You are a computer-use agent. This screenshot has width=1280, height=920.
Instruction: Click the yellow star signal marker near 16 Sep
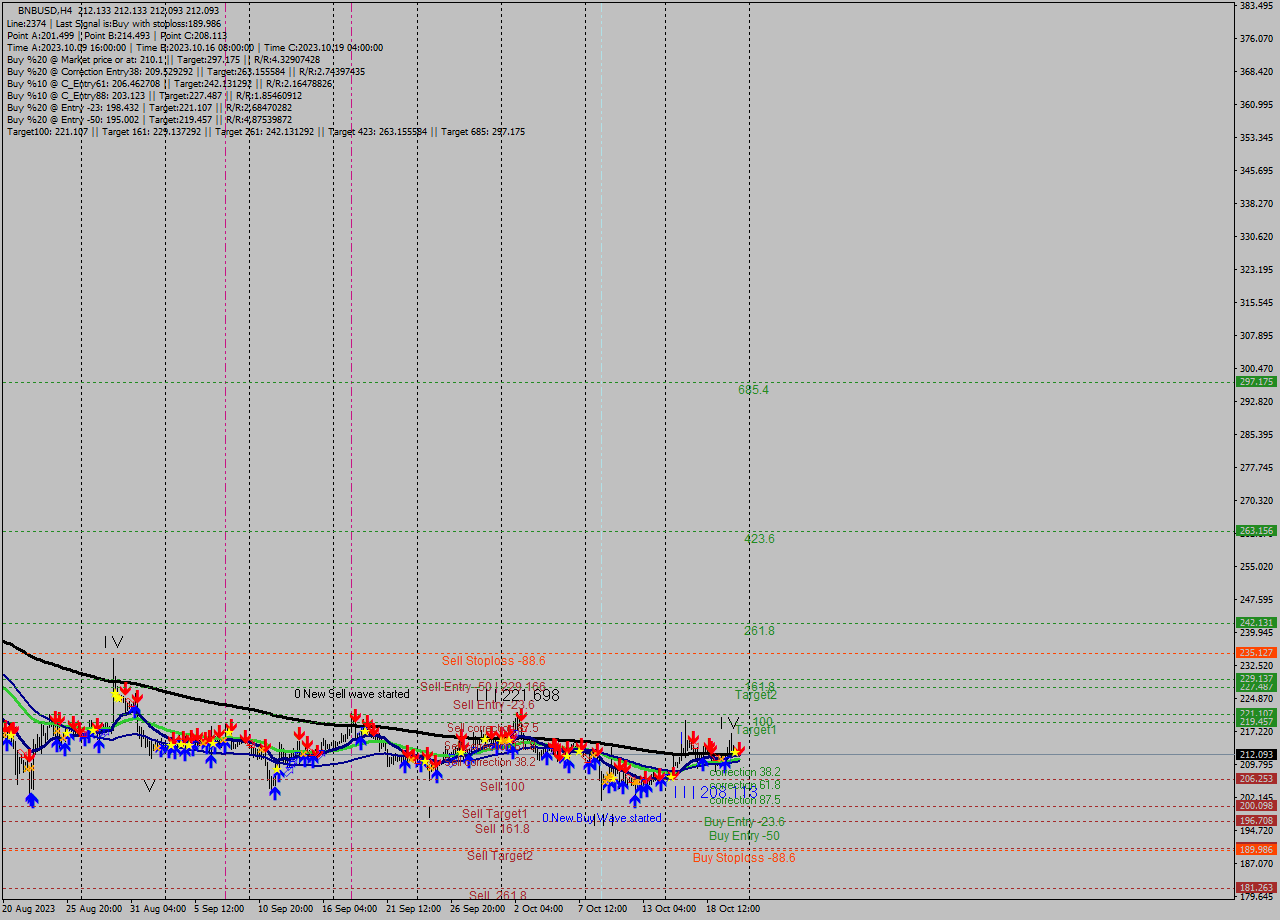pyautogui.click(x=364, y=729)
